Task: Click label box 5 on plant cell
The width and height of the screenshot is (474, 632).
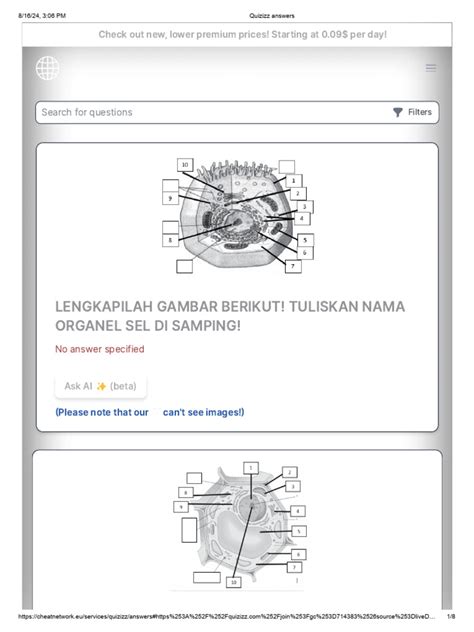Action: tap(299, 531)
